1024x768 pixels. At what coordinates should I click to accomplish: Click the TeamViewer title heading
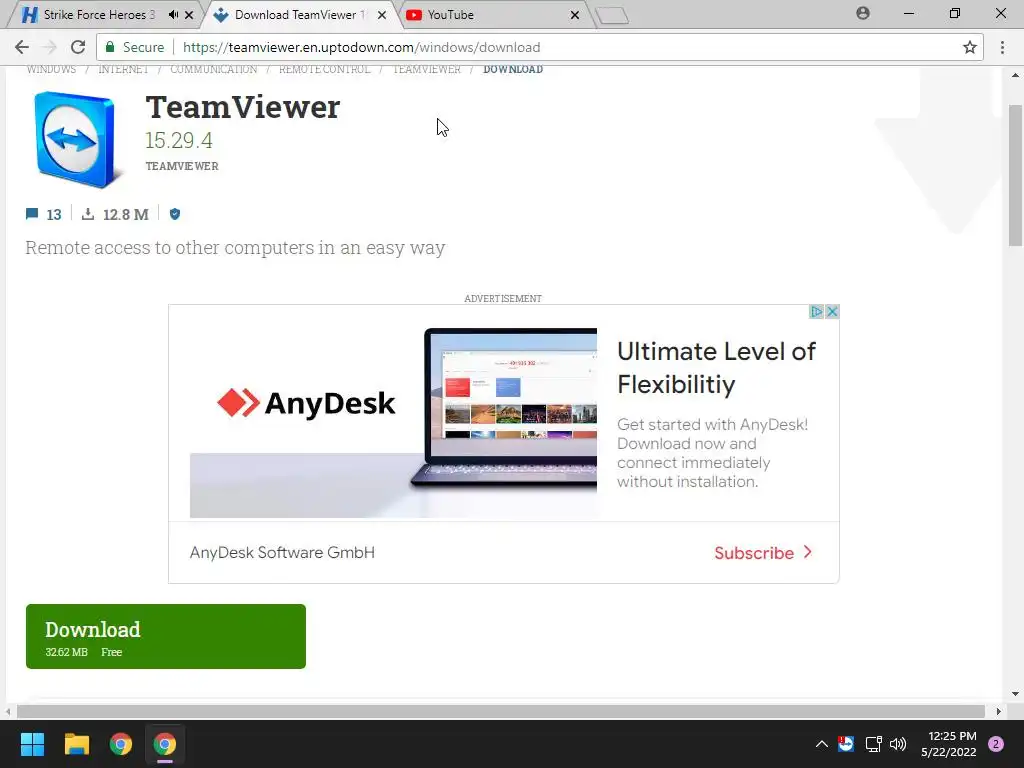coord(242,107)
